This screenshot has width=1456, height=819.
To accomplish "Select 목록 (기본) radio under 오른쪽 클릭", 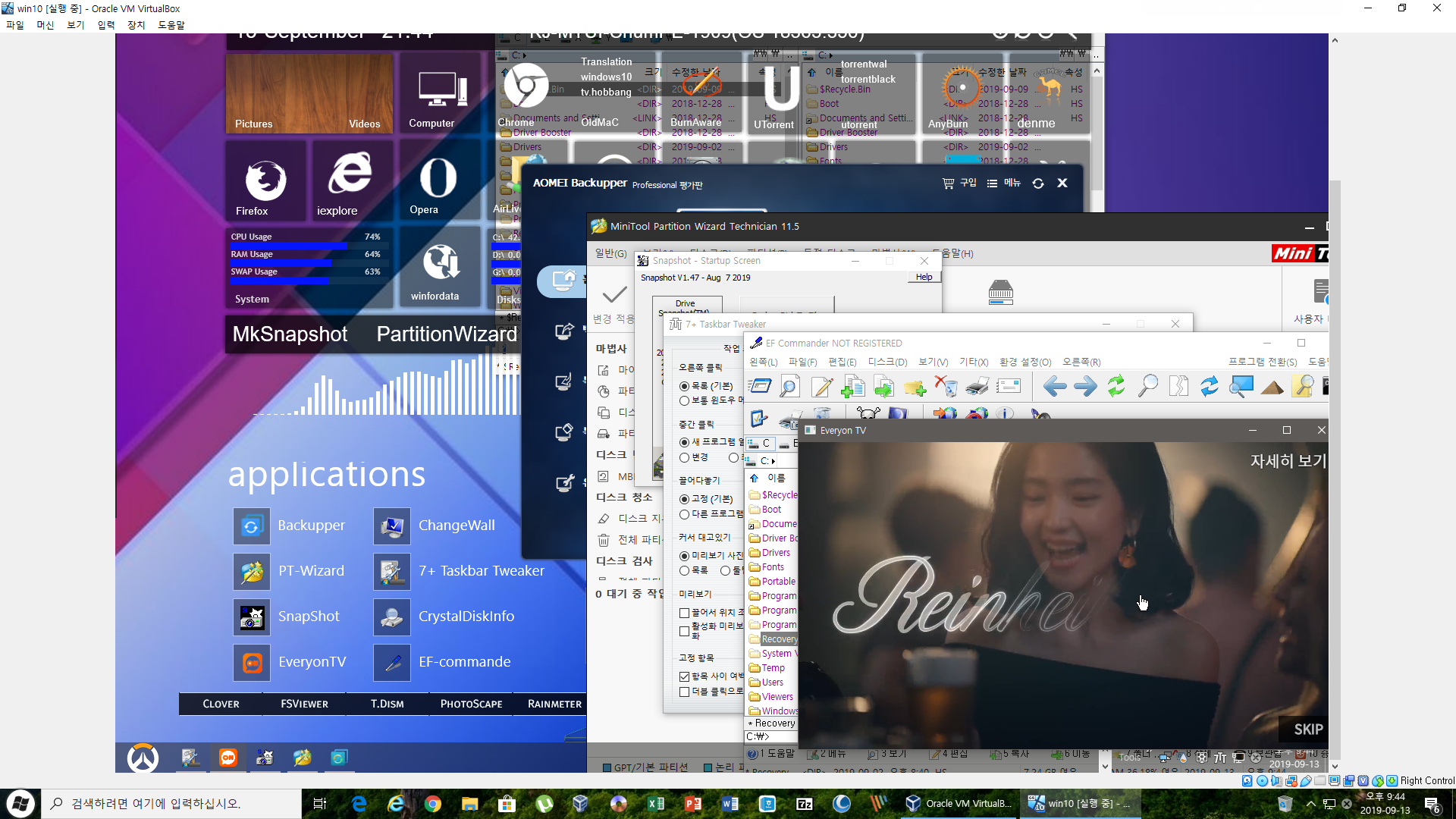I will pyautogui.click(x=706, y=386).
